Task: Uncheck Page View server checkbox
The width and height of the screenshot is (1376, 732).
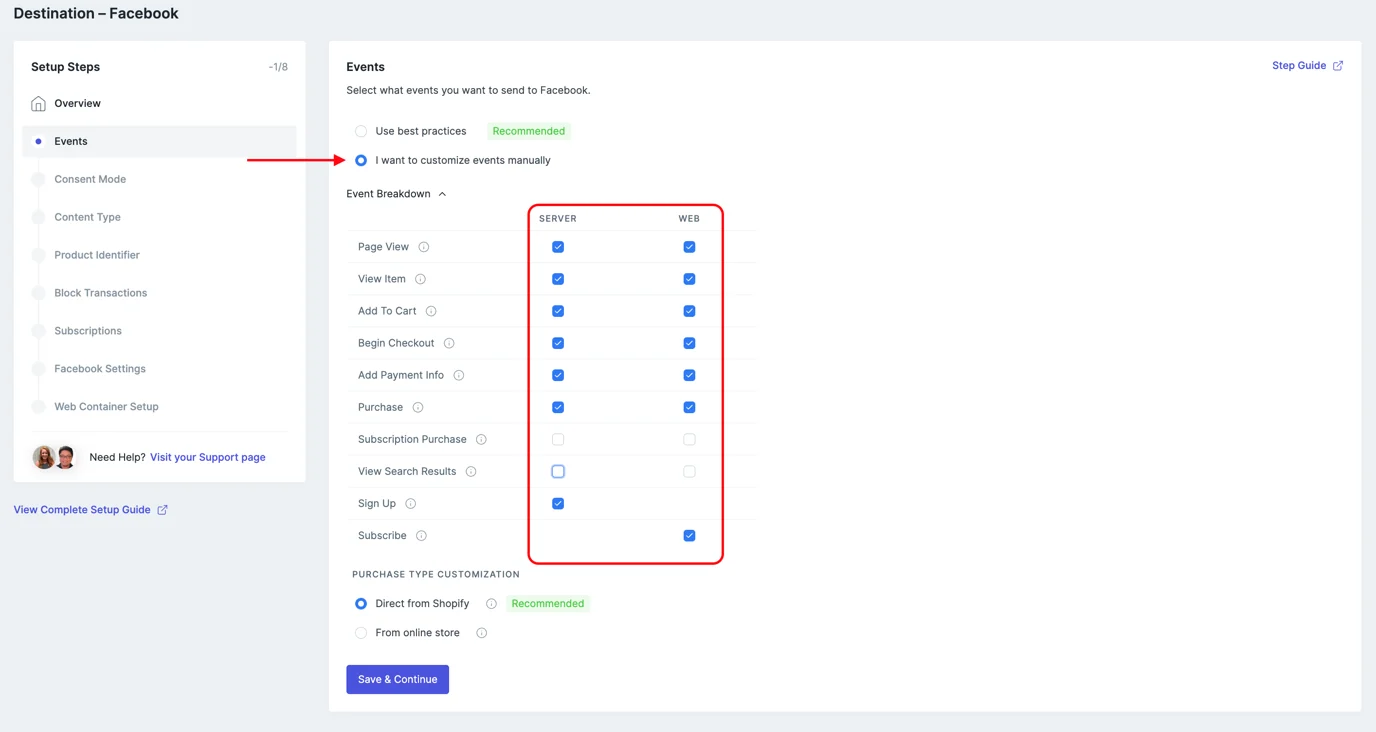Action: (558, 247)
